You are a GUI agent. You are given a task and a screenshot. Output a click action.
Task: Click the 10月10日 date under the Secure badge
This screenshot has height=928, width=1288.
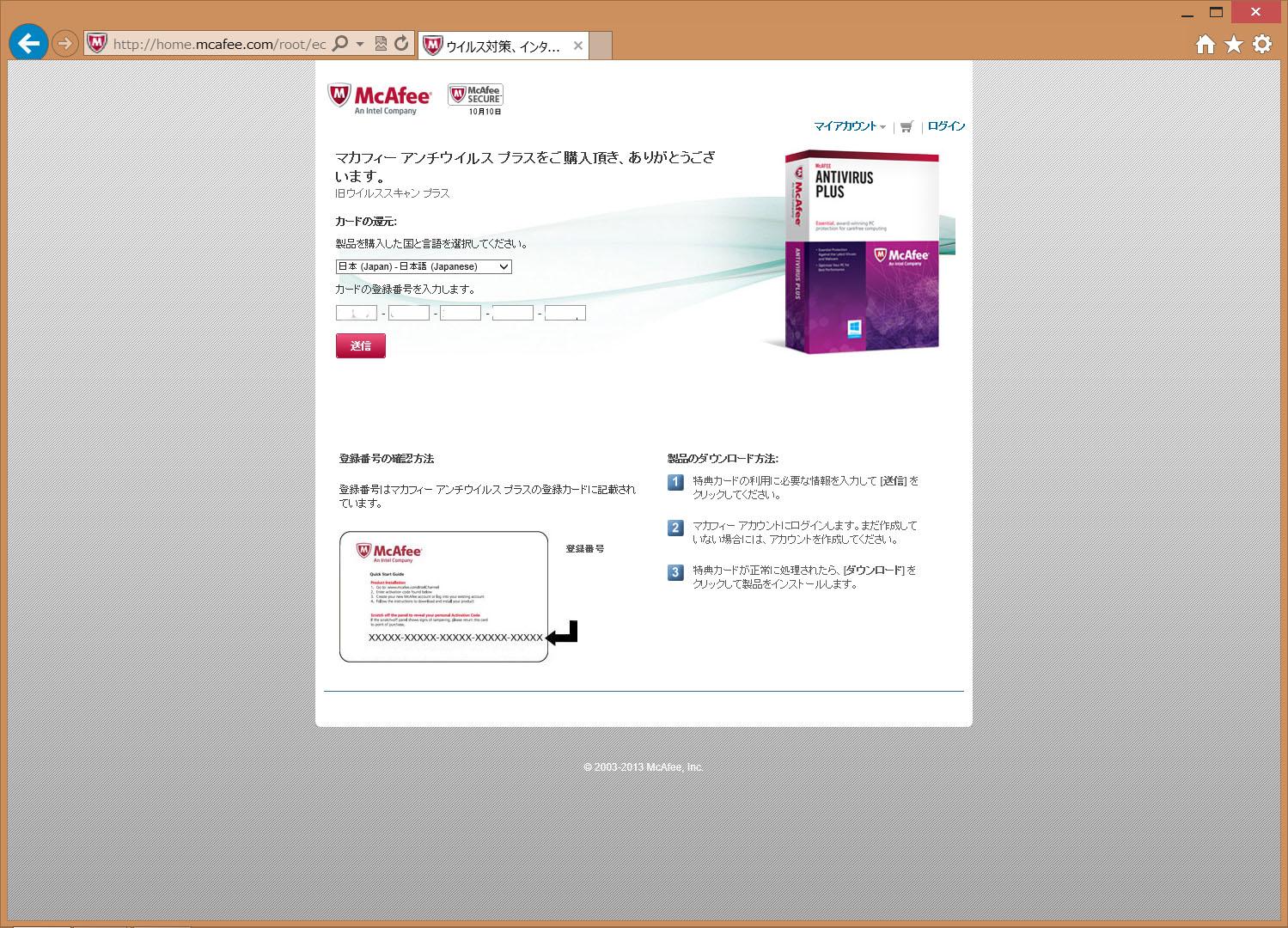point(485,112)
